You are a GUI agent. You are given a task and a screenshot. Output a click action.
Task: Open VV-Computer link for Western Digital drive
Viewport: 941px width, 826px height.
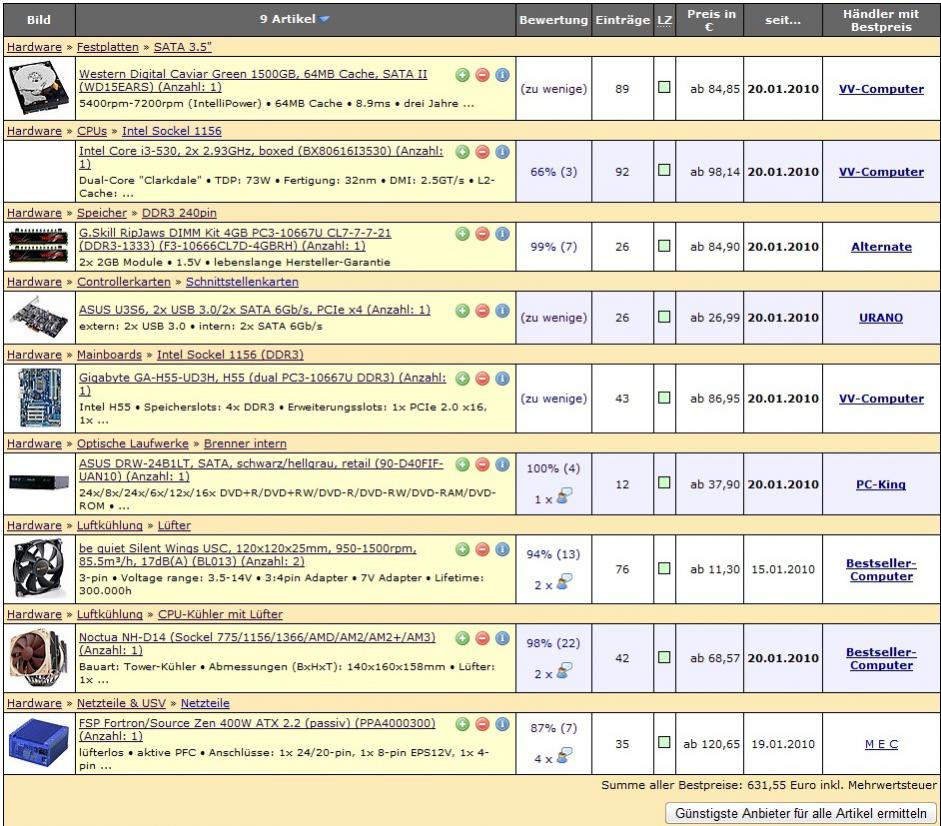[x=881, y=89]
